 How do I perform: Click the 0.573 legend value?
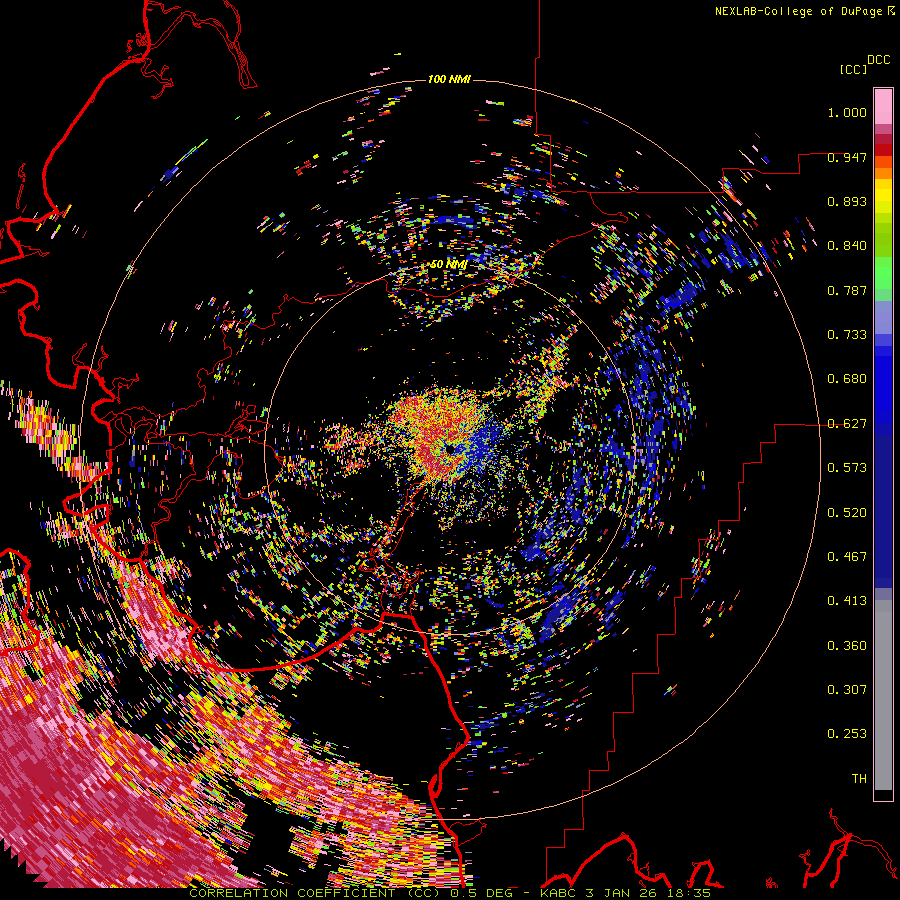tap(847, 468)
